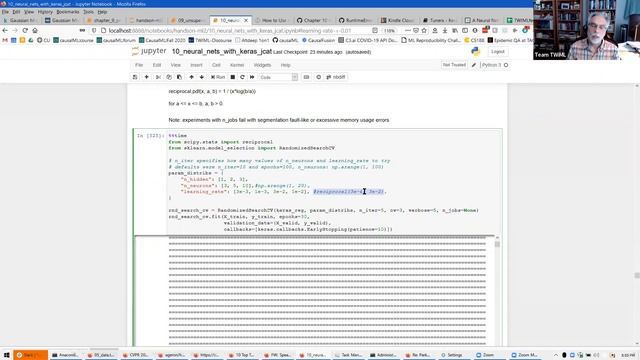The image size is (640, 360).
Task: Click the Not Trusted notebook button
Action: tap(454, 65)
